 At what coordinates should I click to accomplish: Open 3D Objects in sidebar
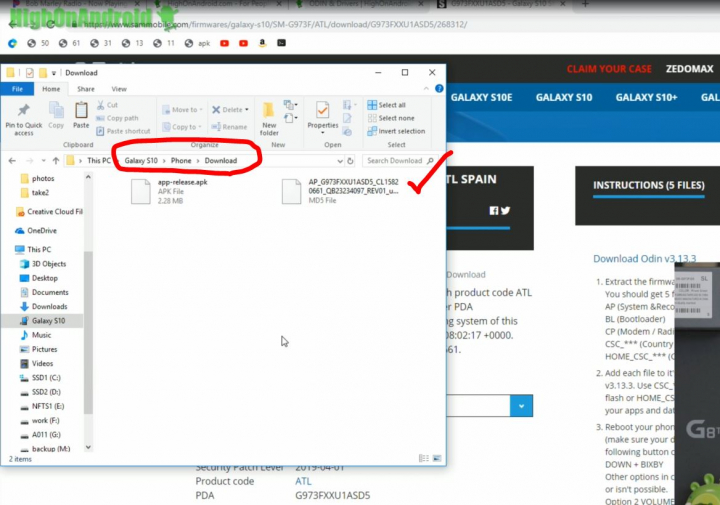point(44,264)
